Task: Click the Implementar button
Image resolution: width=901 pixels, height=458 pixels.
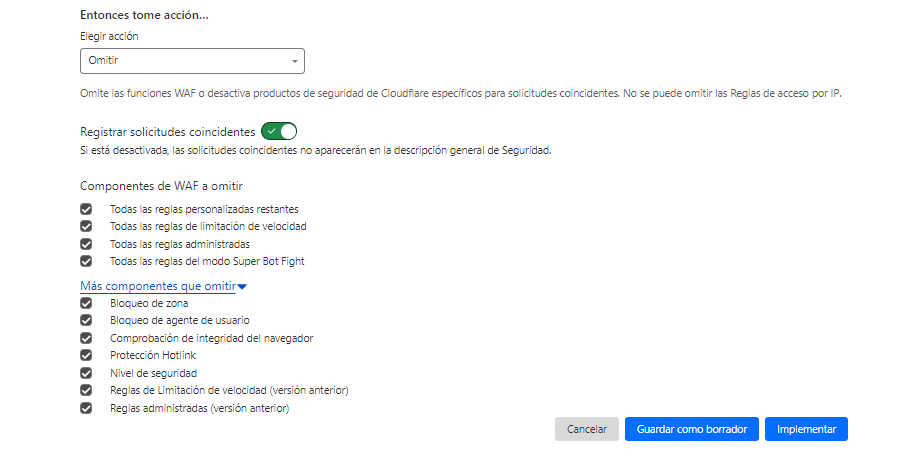Action: coord(806,429)
